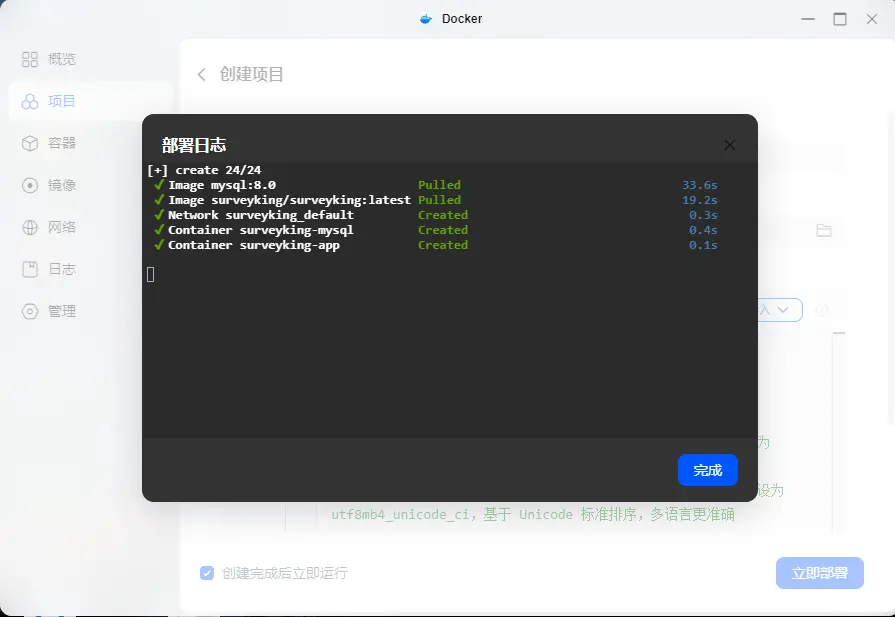Go to 容器 menu label

62,143
